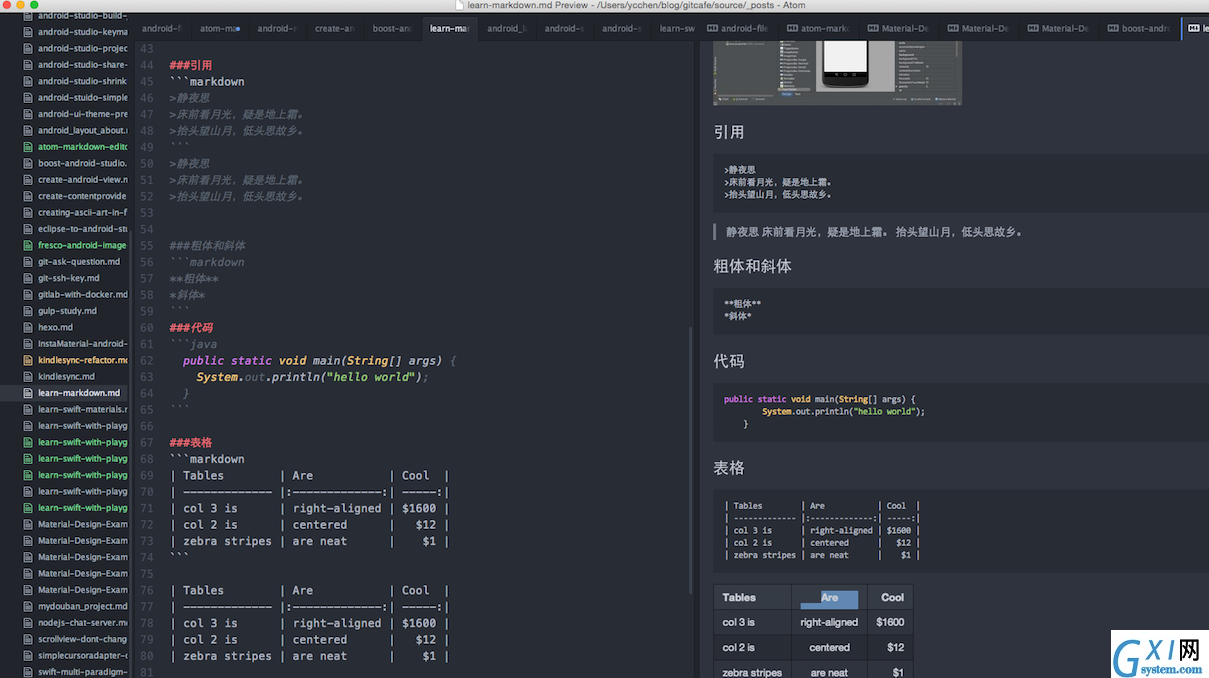Click the green file icon for atom-markdown-edito
Viewport: 1209px width, 678px height.
point(28,147)
